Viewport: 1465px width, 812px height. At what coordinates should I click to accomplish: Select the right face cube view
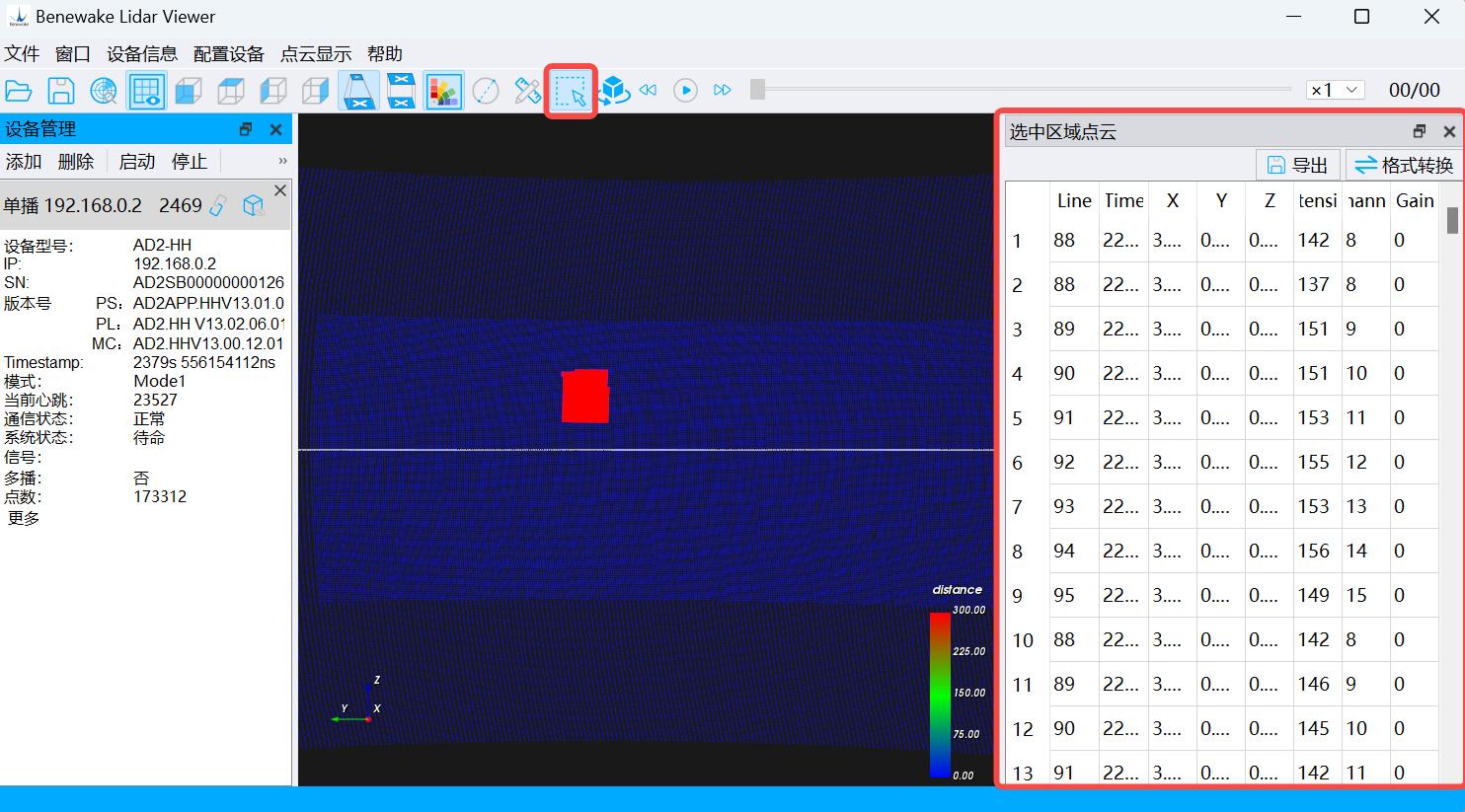point(316,91)
